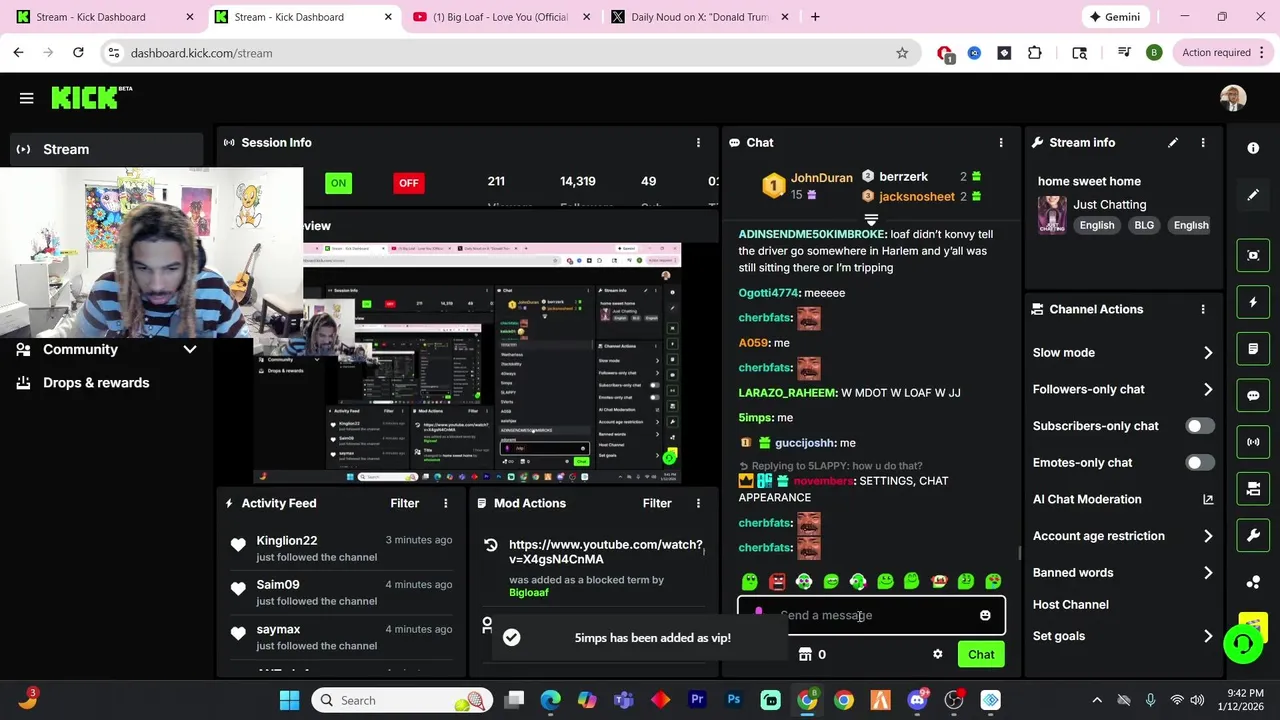Click the Just Chatting category thumbnail

(x=1052, y=214)
